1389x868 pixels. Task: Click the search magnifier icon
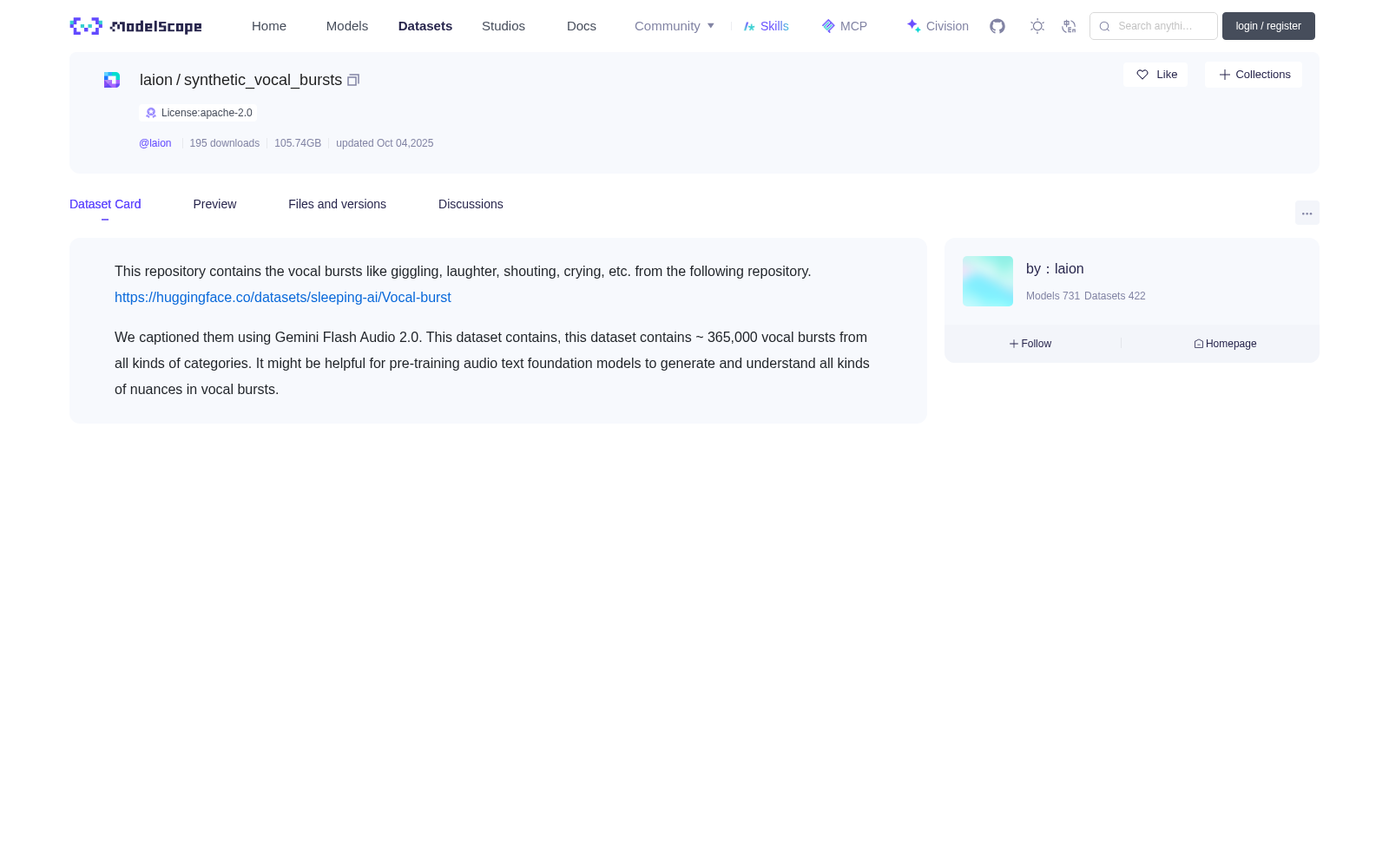point(1104,26)
